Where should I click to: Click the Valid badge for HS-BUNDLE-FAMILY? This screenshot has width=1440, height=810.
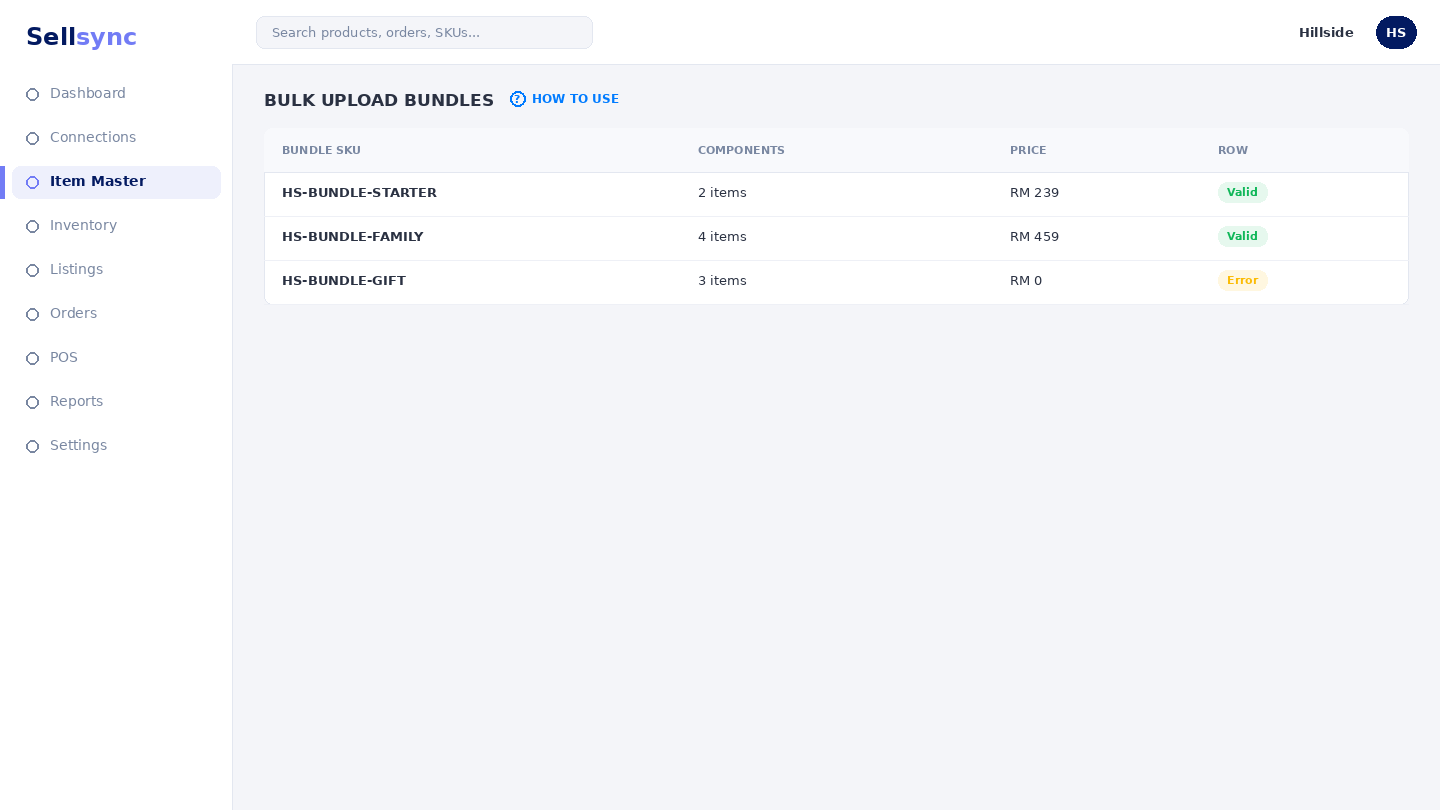1242,236
